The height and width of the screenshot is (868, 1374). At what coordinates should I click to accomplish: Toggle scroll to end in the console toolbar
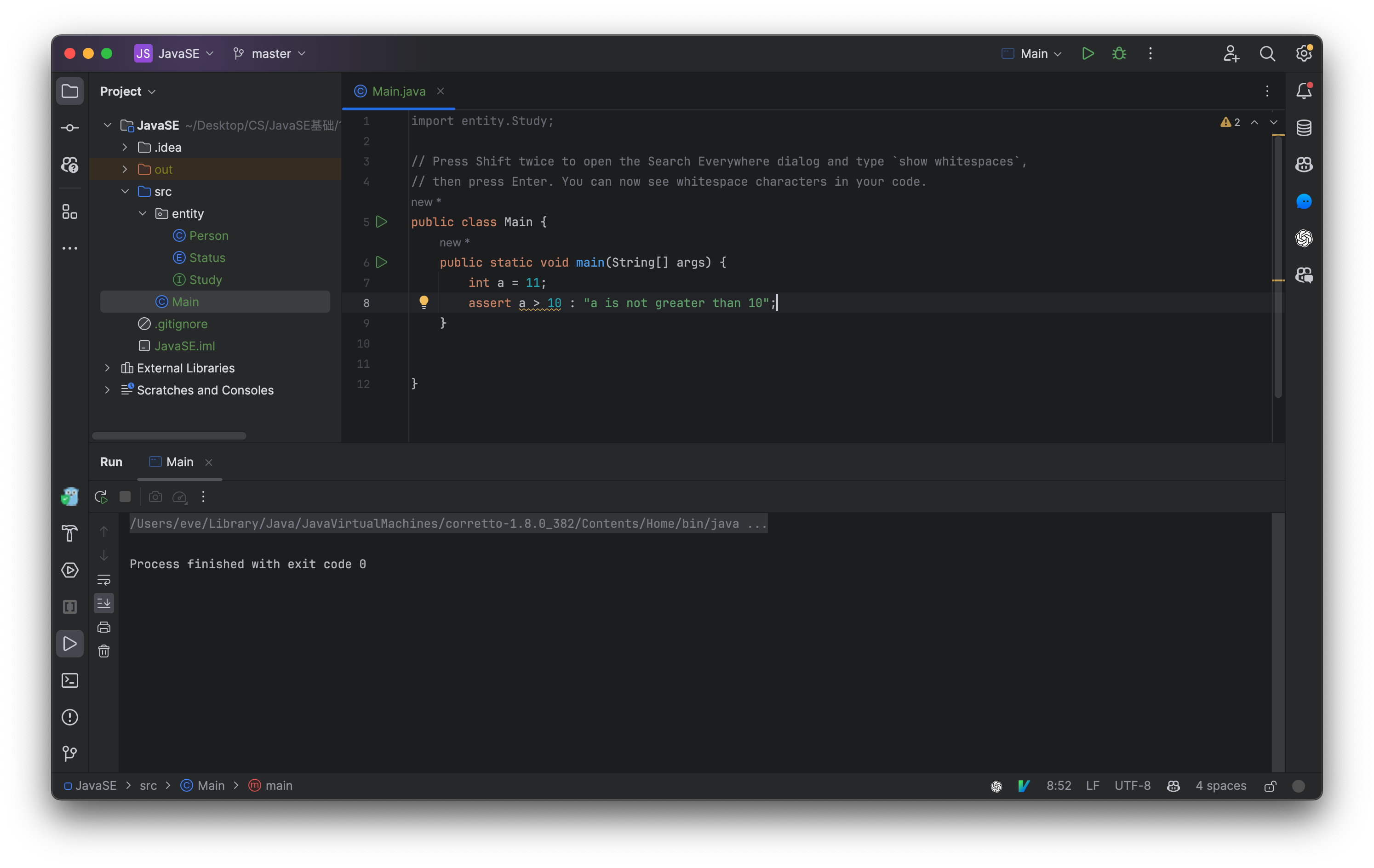[104, 603]
